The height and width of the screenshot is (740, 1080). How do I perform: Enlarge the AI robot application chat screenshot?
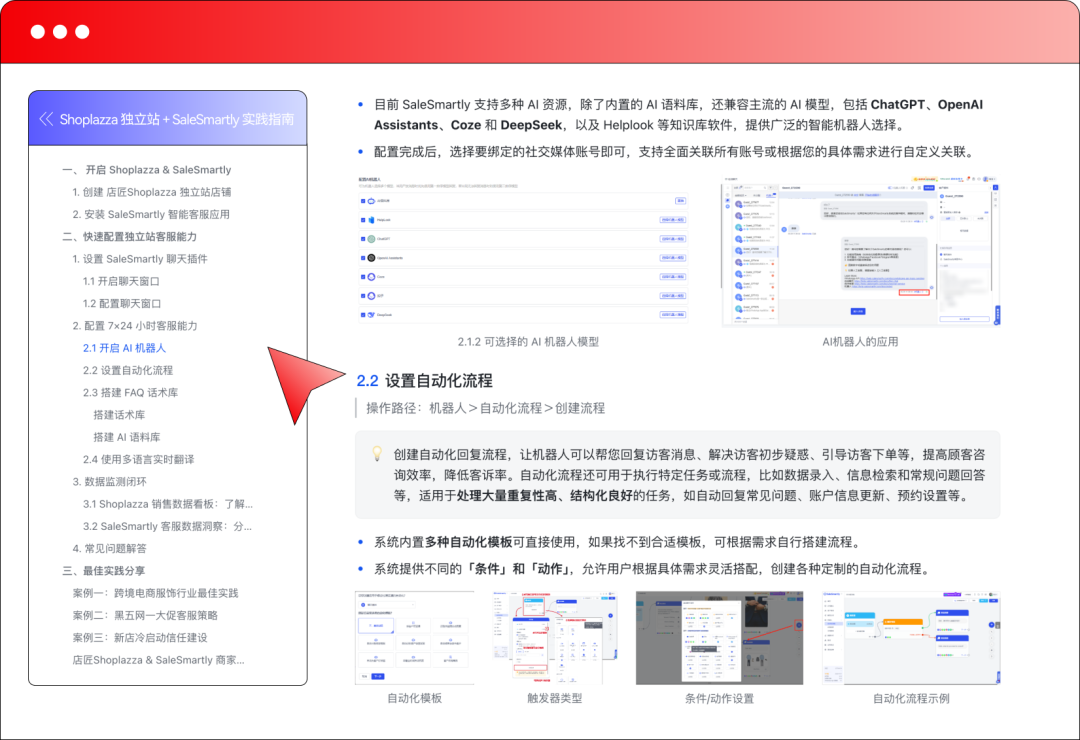(860, 250)
